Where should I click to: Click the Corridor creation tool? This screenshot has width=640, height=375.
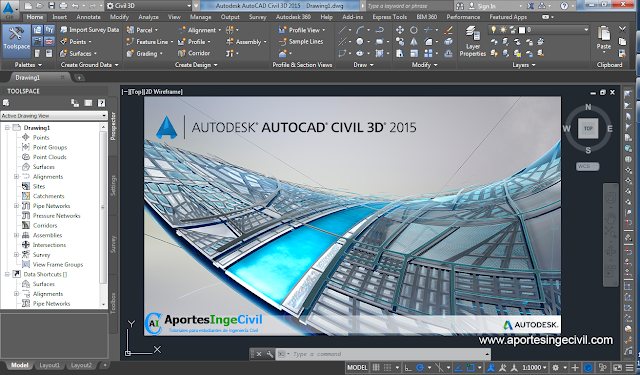point(194,53)
